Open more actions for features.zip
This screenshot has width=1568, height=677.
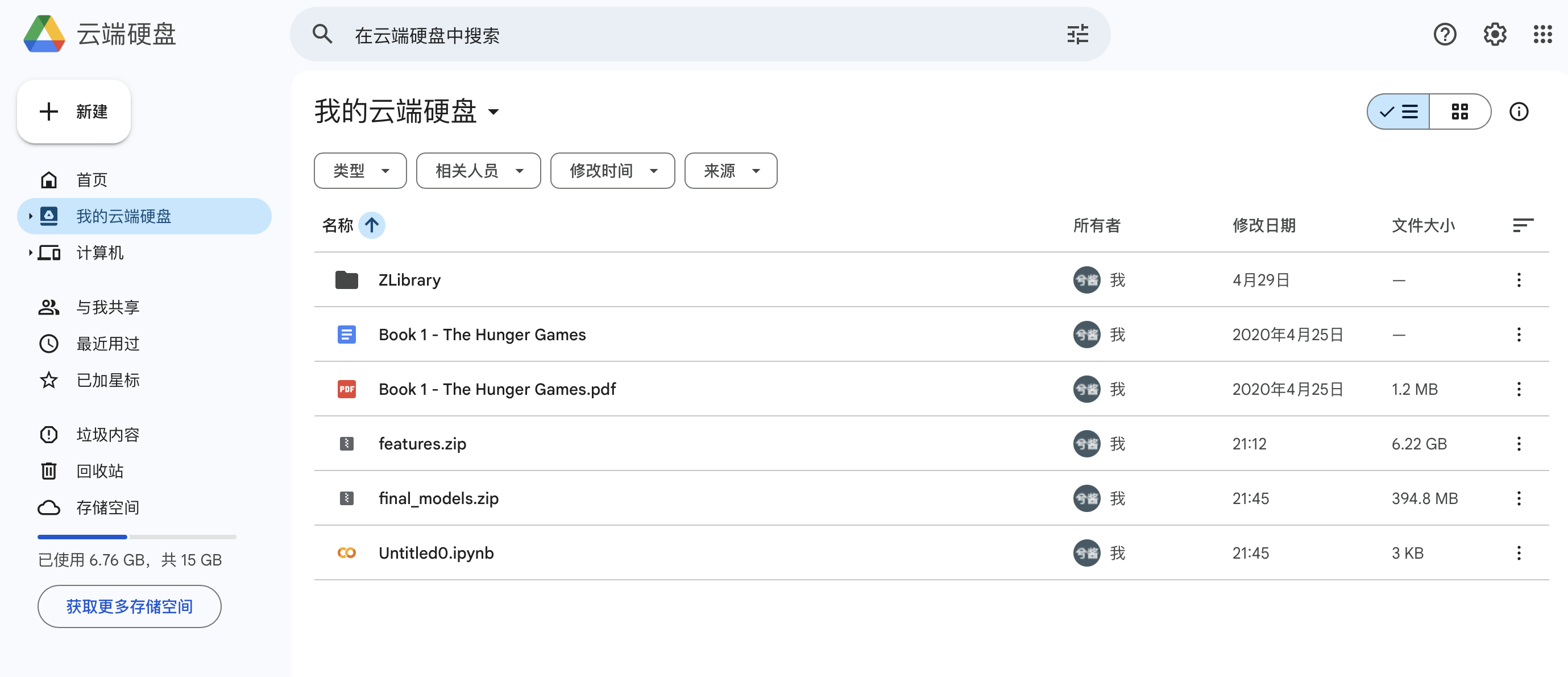(x=1518, y=444)
